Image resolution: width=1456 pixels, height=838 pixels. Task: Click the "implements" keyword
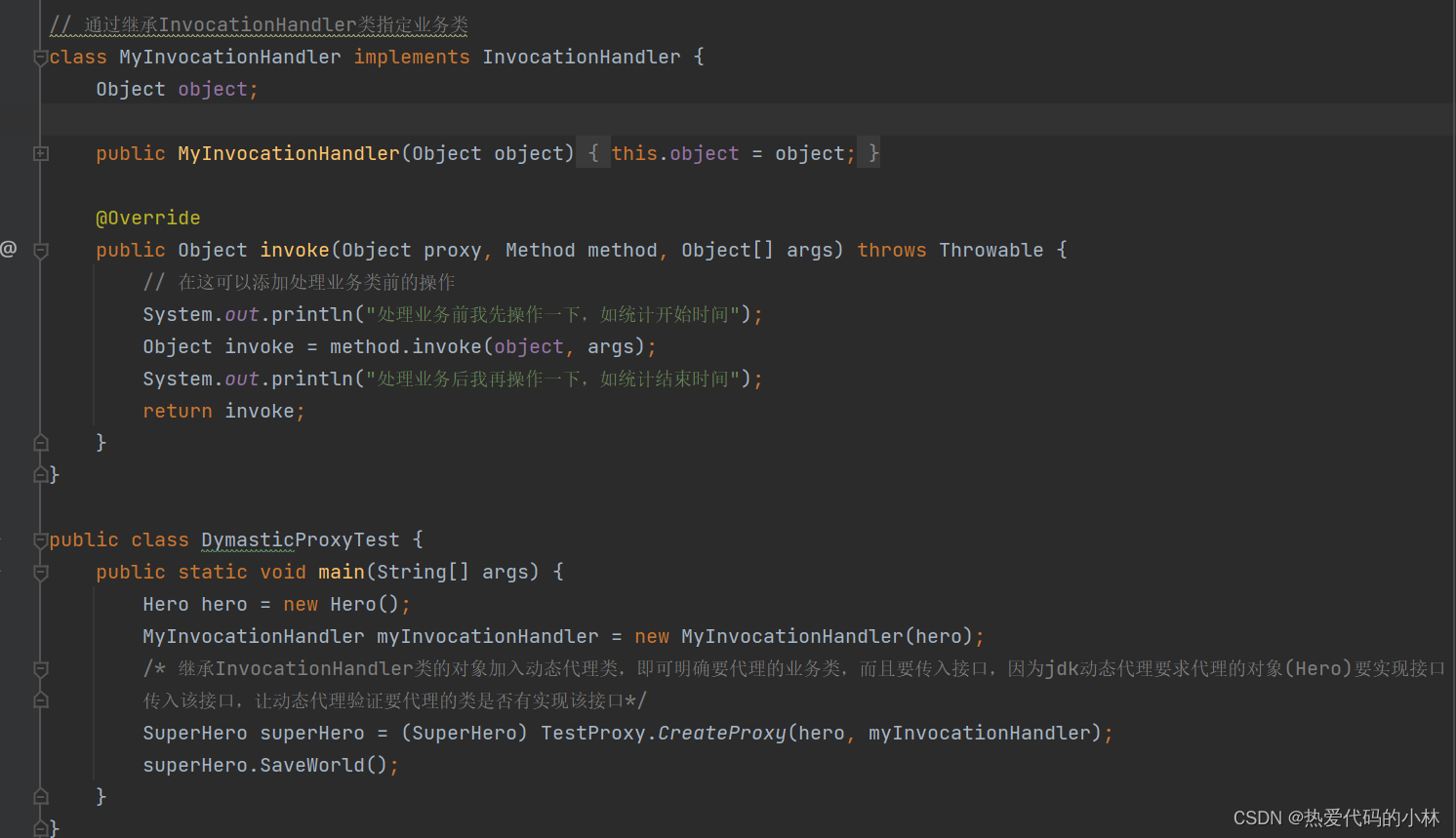coord(412,57)
